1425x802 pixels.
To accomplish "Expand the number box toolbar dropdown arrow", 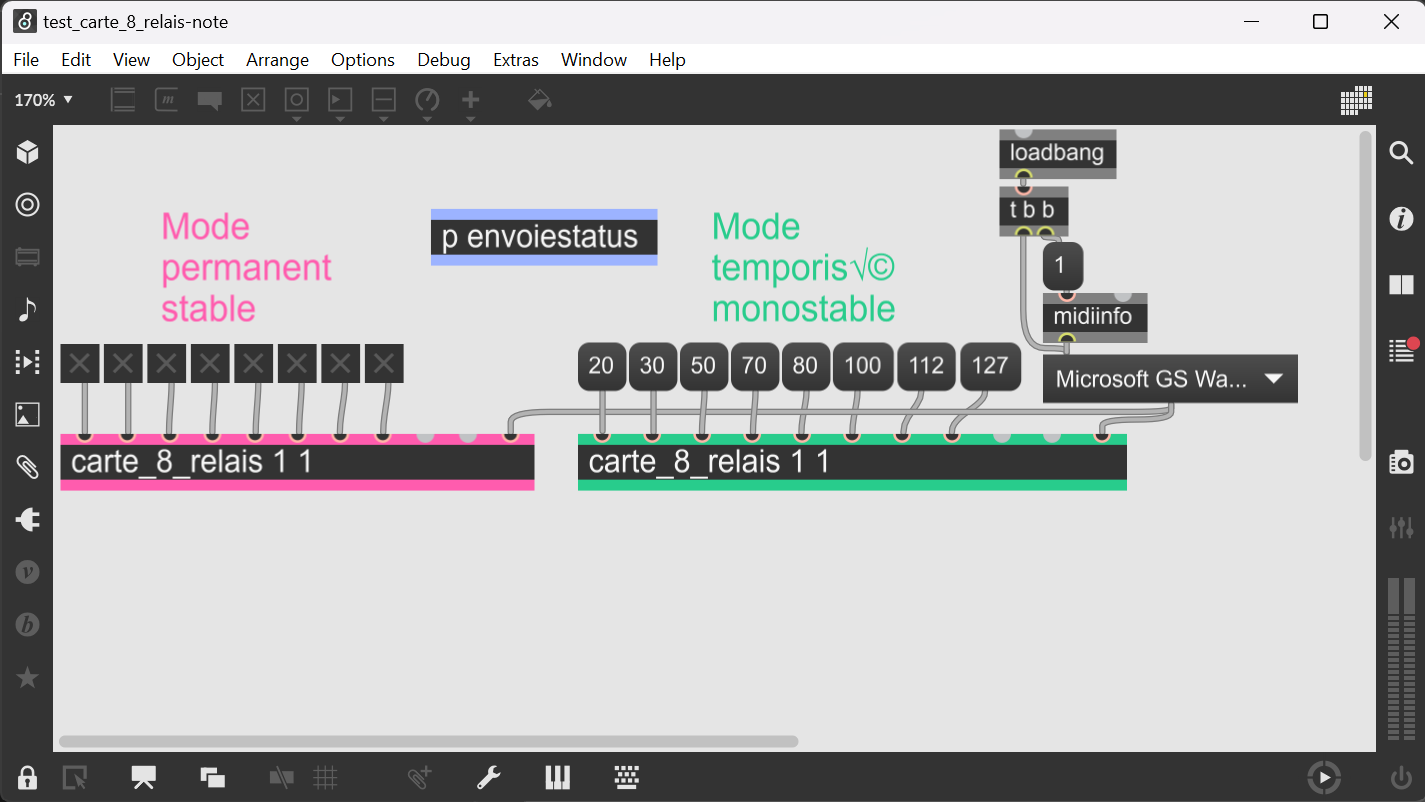I will click(383, 119).
